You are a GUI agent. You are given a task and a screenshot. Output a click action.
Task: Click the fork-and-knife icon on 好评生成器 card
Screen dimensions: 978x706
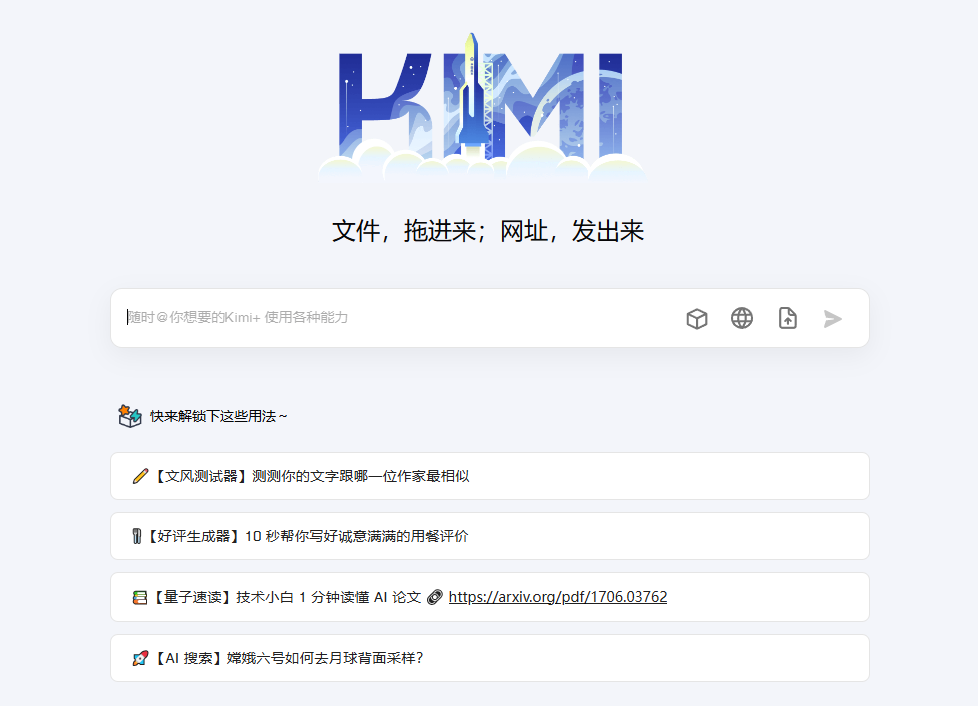pyautogui.click(x=137, y=537)
